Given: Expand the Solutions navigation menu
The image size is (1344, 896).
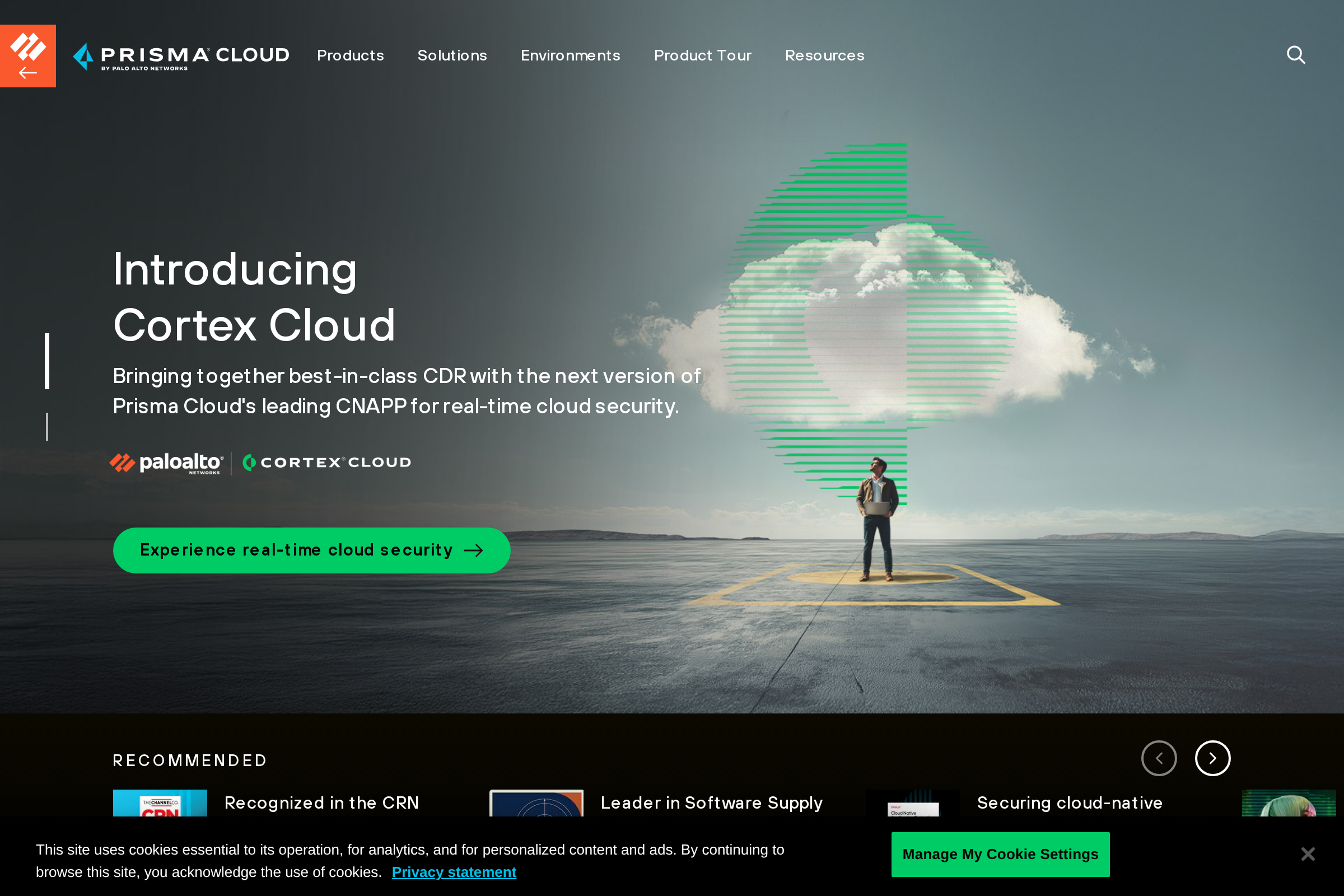Looking at the screenshot, I should pos(452,55).
